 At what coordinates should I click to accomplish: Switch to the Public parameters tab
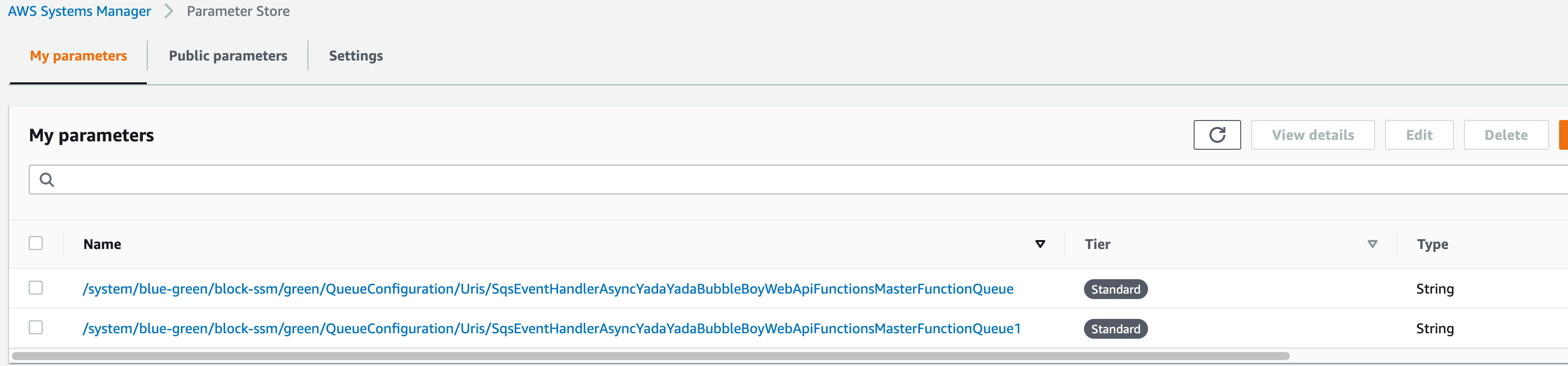click(228, 56)
